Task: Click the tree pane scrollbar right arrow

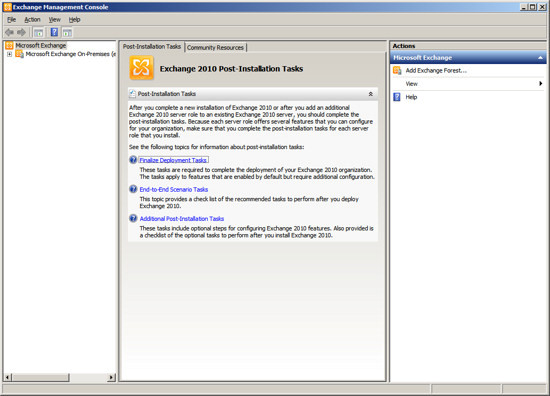Action: (x=112, y=377)
